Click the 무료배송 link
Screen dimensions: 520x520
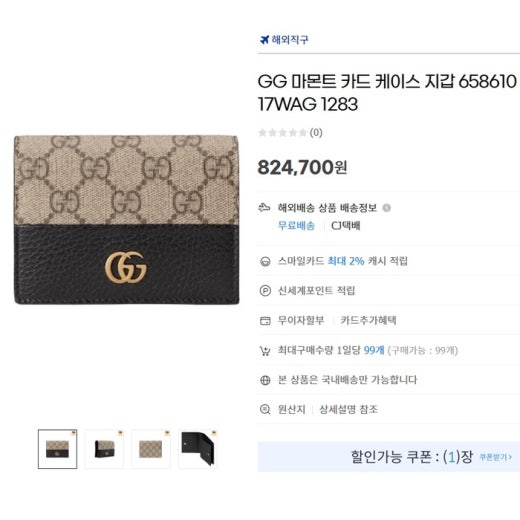click(x=296, y=226)
